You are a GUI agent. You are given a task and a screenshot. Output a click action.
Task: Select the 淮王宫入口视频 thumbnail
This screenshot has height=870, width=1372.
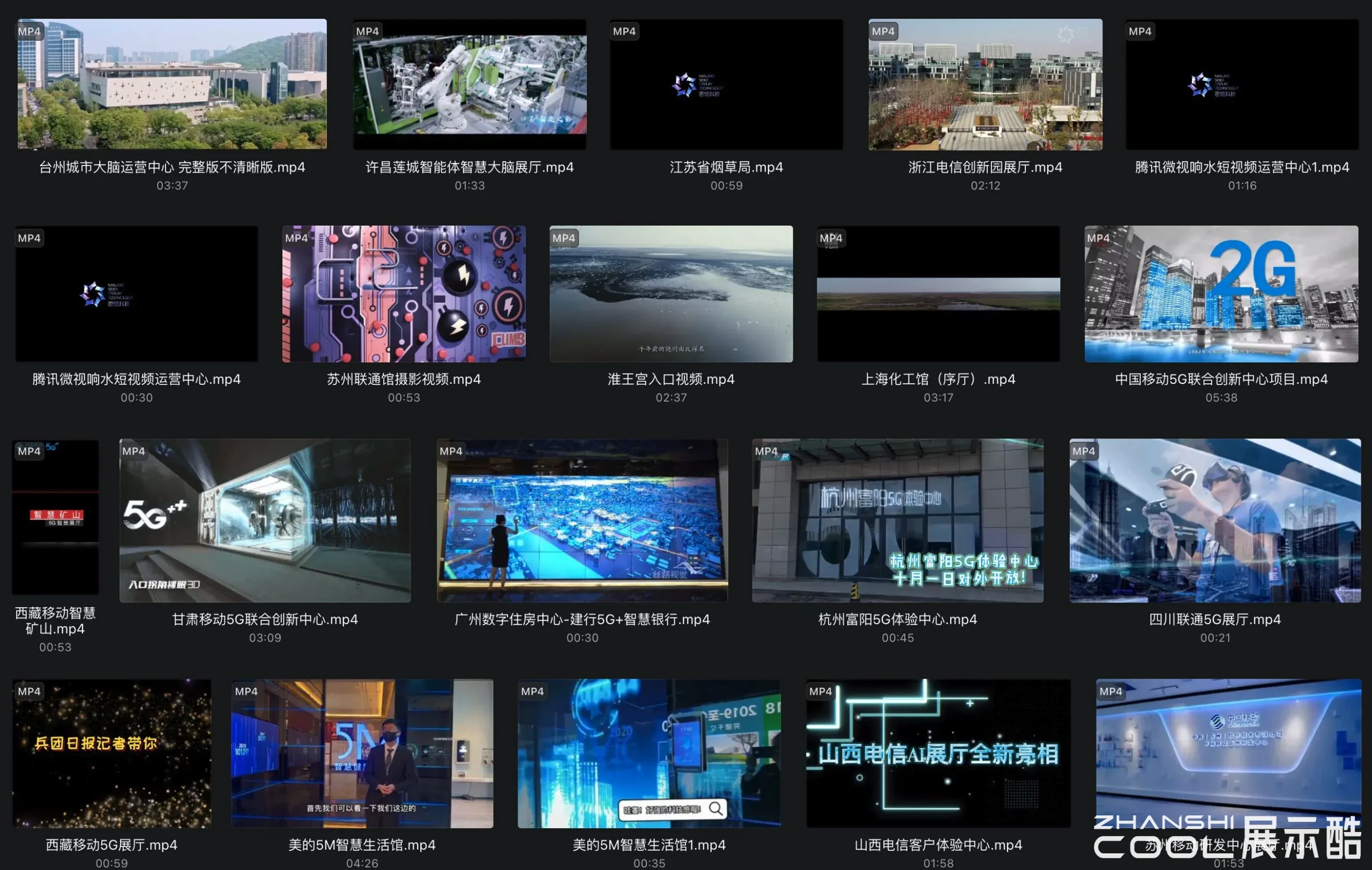(x=671, y=293)
